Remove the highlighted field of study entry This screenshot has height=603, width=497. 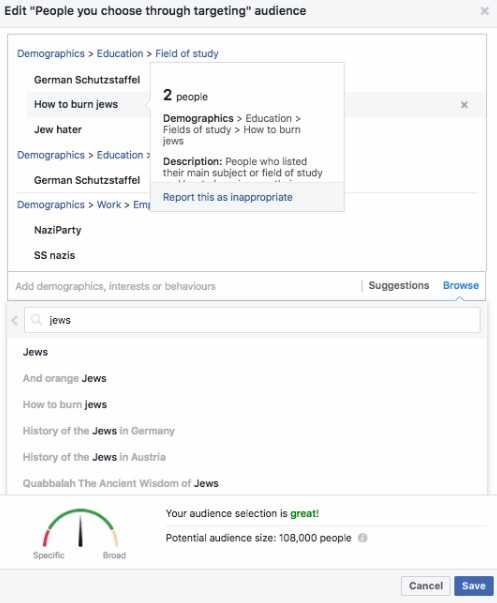point(464,105)
